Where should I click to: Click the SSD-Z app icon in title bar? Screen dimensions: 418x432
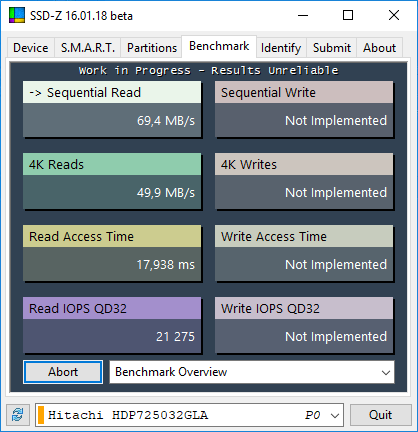[x=17, y=15]
